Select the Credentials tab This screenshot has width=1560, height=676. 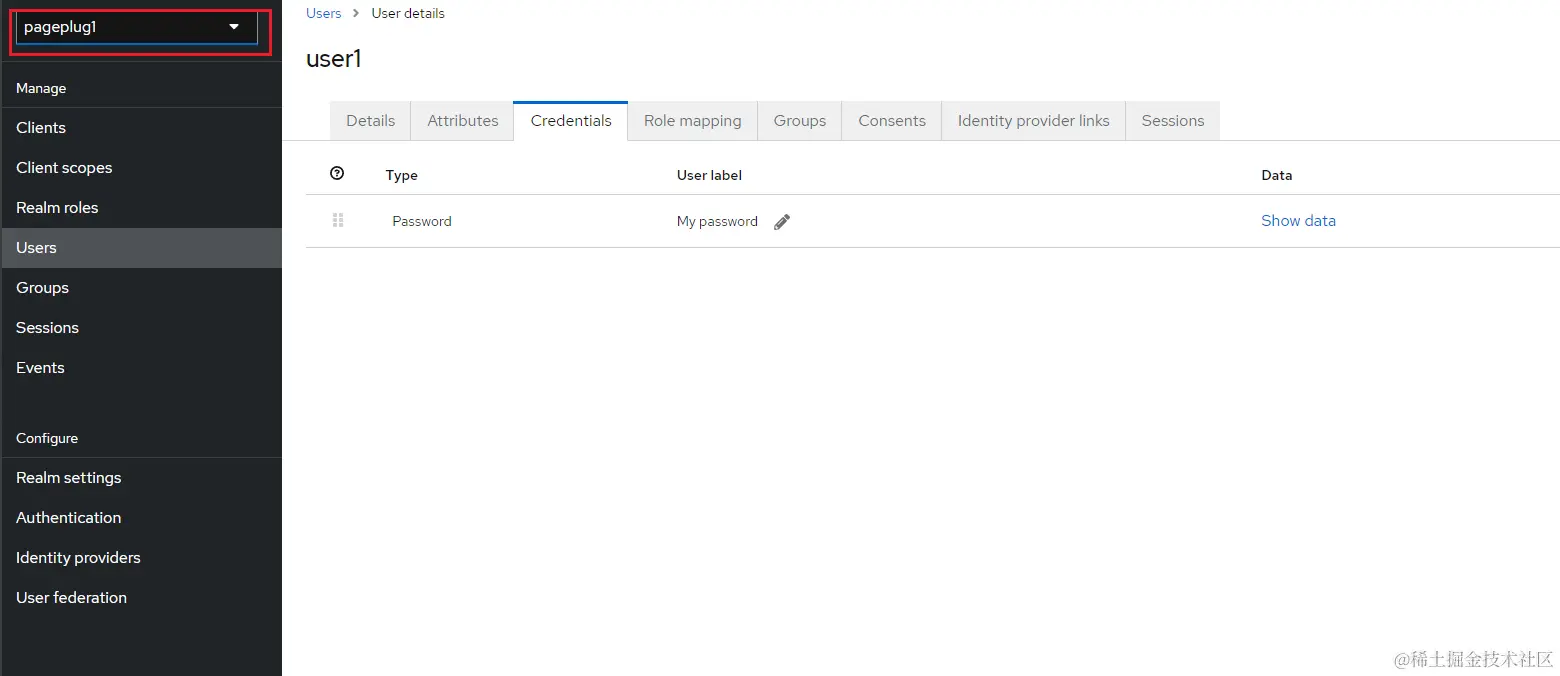[x=571, y=121]
